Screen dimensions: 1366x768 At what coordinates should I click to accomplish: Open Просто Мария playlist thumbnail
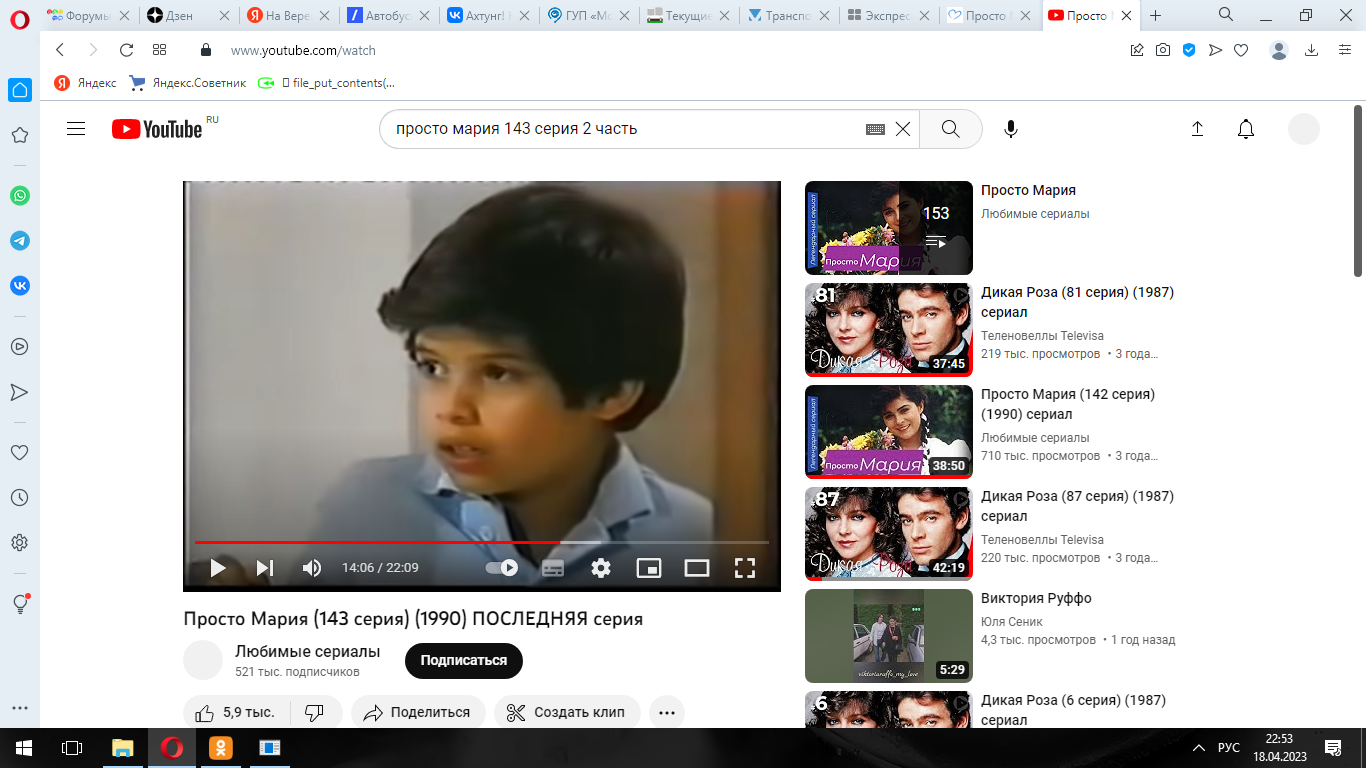pyautogui.click(x=889, y=228)
